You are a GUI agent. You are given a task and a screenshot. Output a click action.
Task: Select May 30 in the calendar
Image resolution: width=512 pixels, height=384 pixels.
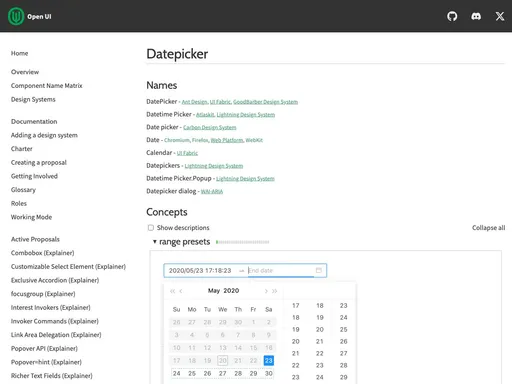coord(269,373)
